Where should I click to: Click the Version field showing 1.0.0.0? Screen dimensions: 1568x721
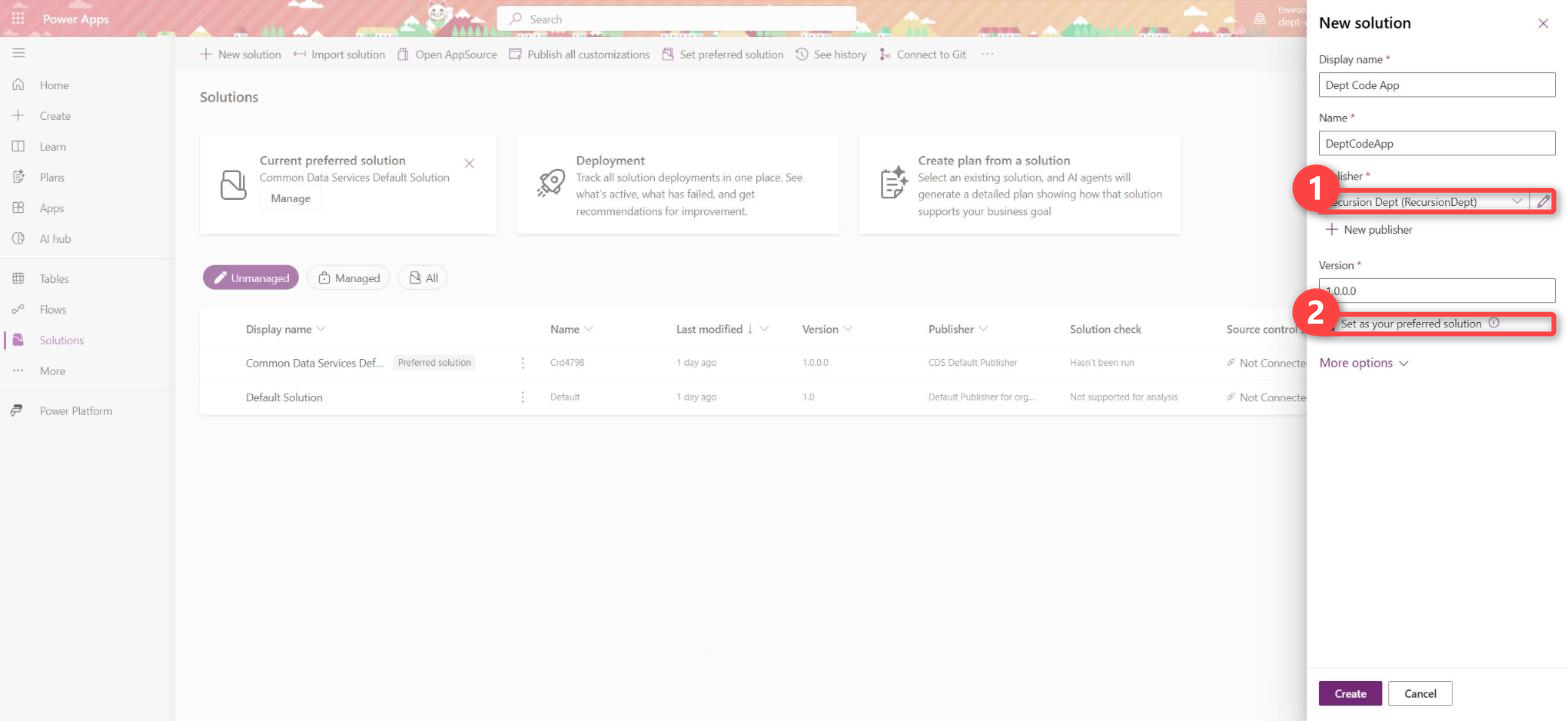[x=1437, y=291]
